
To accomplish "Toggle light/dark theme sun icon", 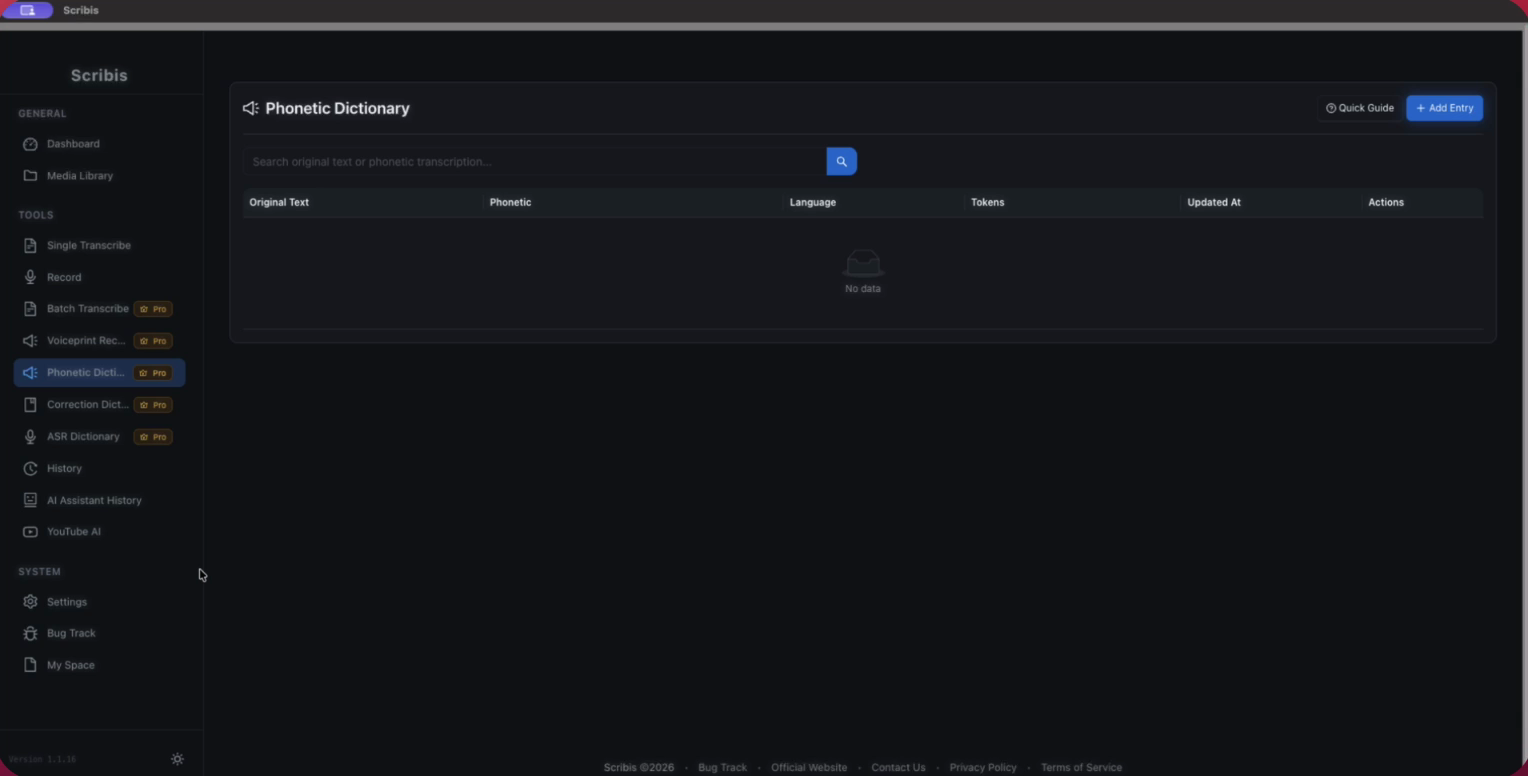I will tap(177, 759).
